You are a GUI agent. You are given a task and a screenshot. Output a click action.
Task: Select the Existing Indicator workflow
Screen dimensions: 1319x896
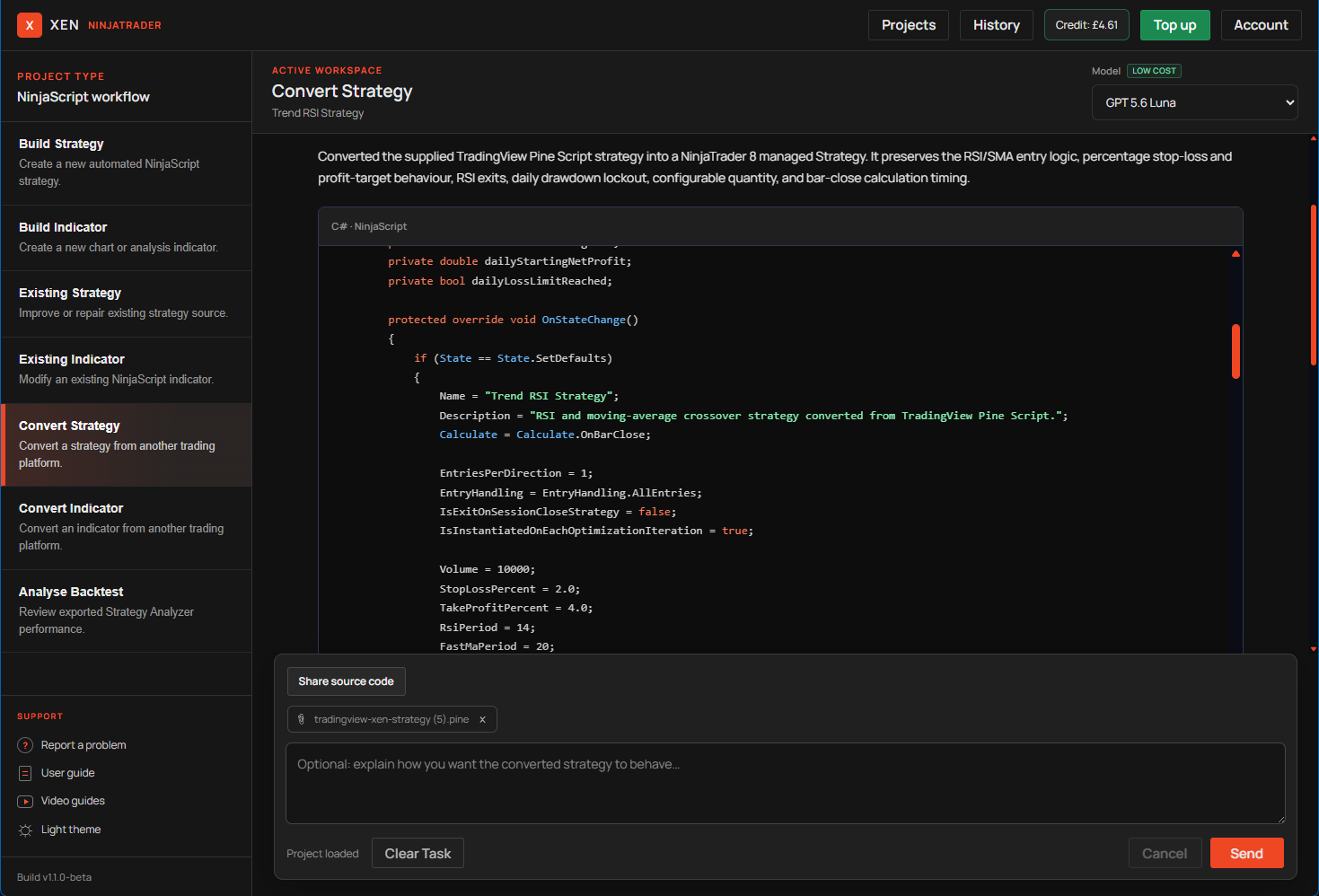point(127,370)
